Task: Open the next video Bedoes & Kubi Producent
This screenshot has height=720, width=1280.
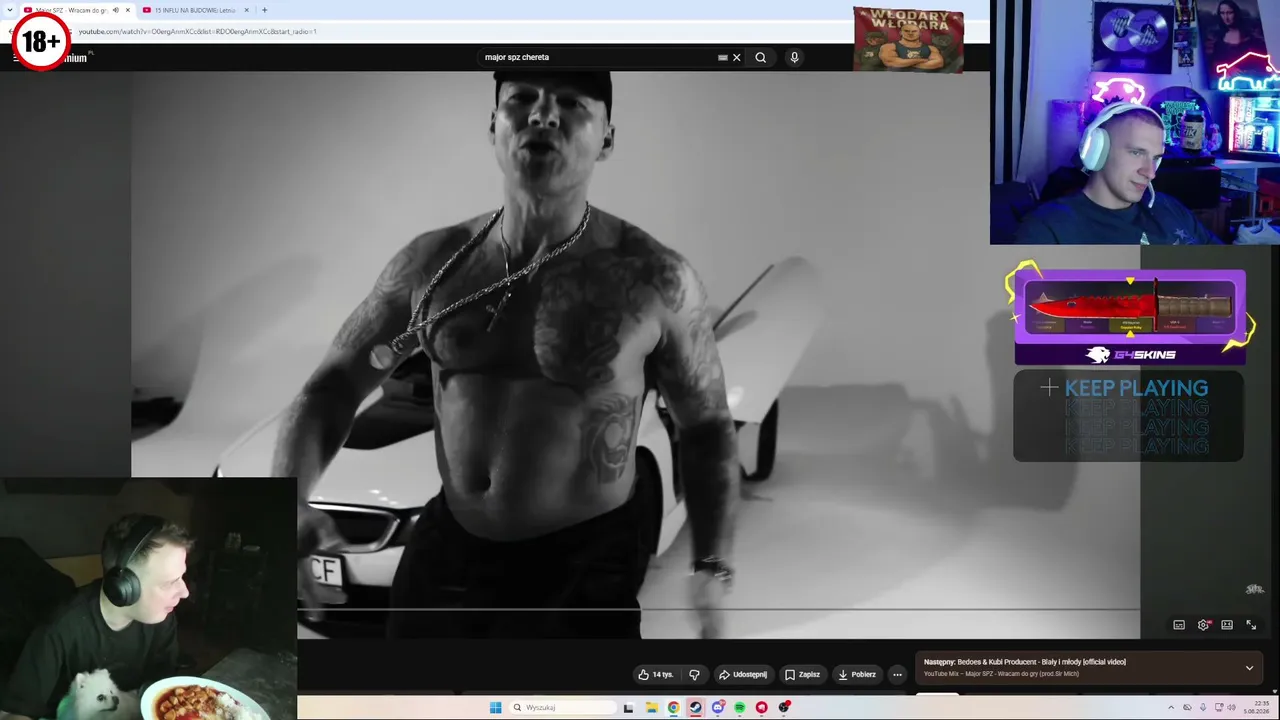Action: click(1025, 662)
